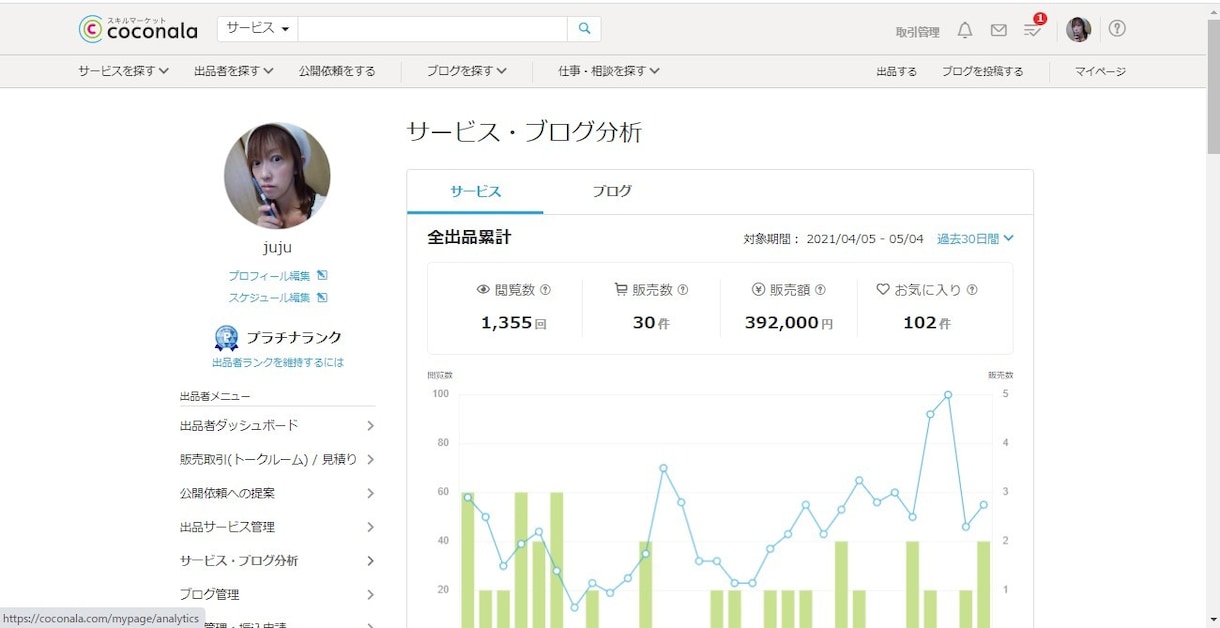Go to マイページ
Image resolution: width=1220 pixels, height=628 pixels.
pyautogui.click(x=1100, y=72)
